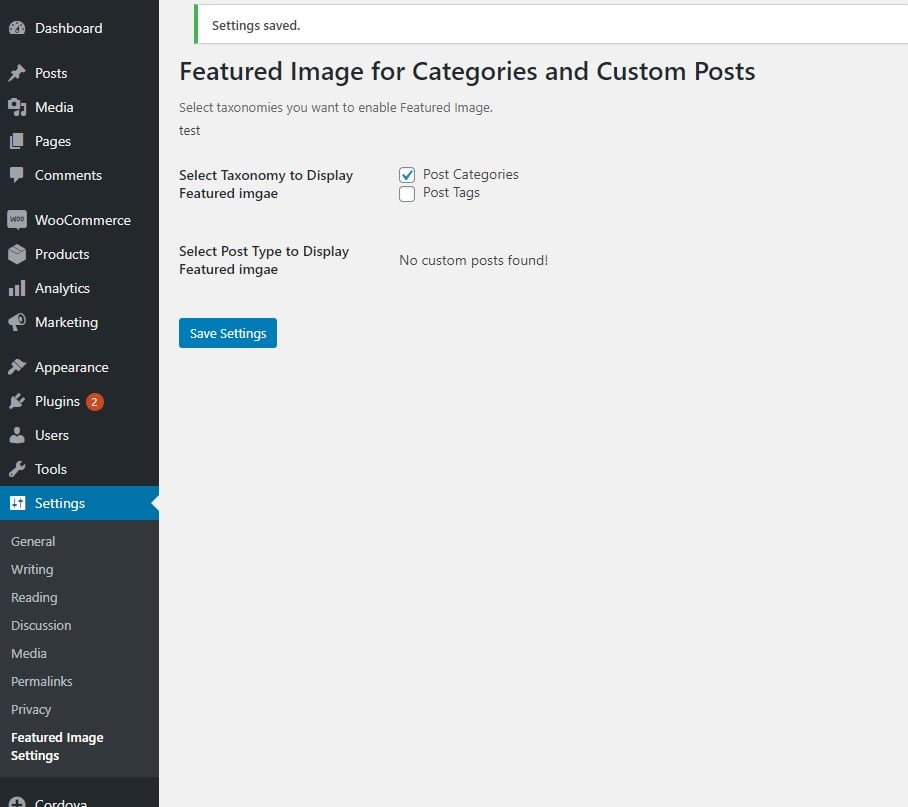Click the 'Select Post Type to Display Featured imgae' label

coord(264,261)
